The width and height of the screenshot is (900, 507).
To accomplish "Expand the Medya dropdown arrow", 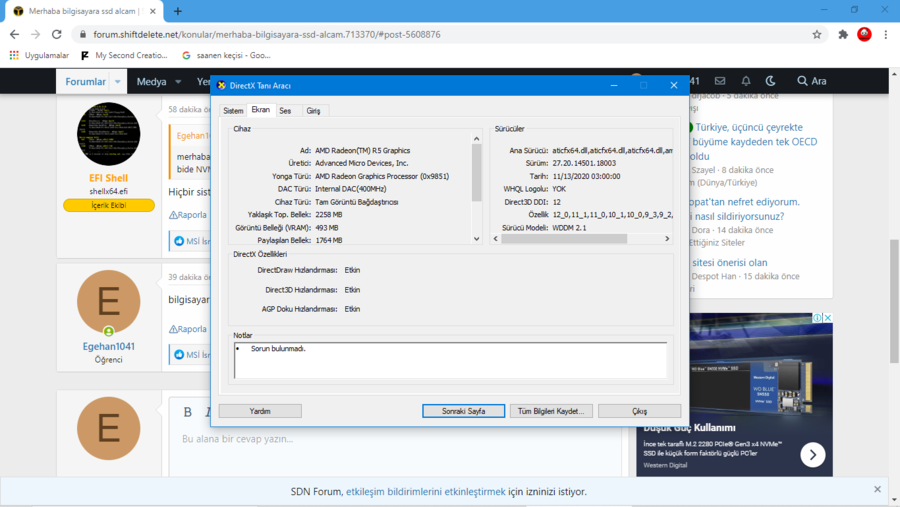I will pos(178,82).
